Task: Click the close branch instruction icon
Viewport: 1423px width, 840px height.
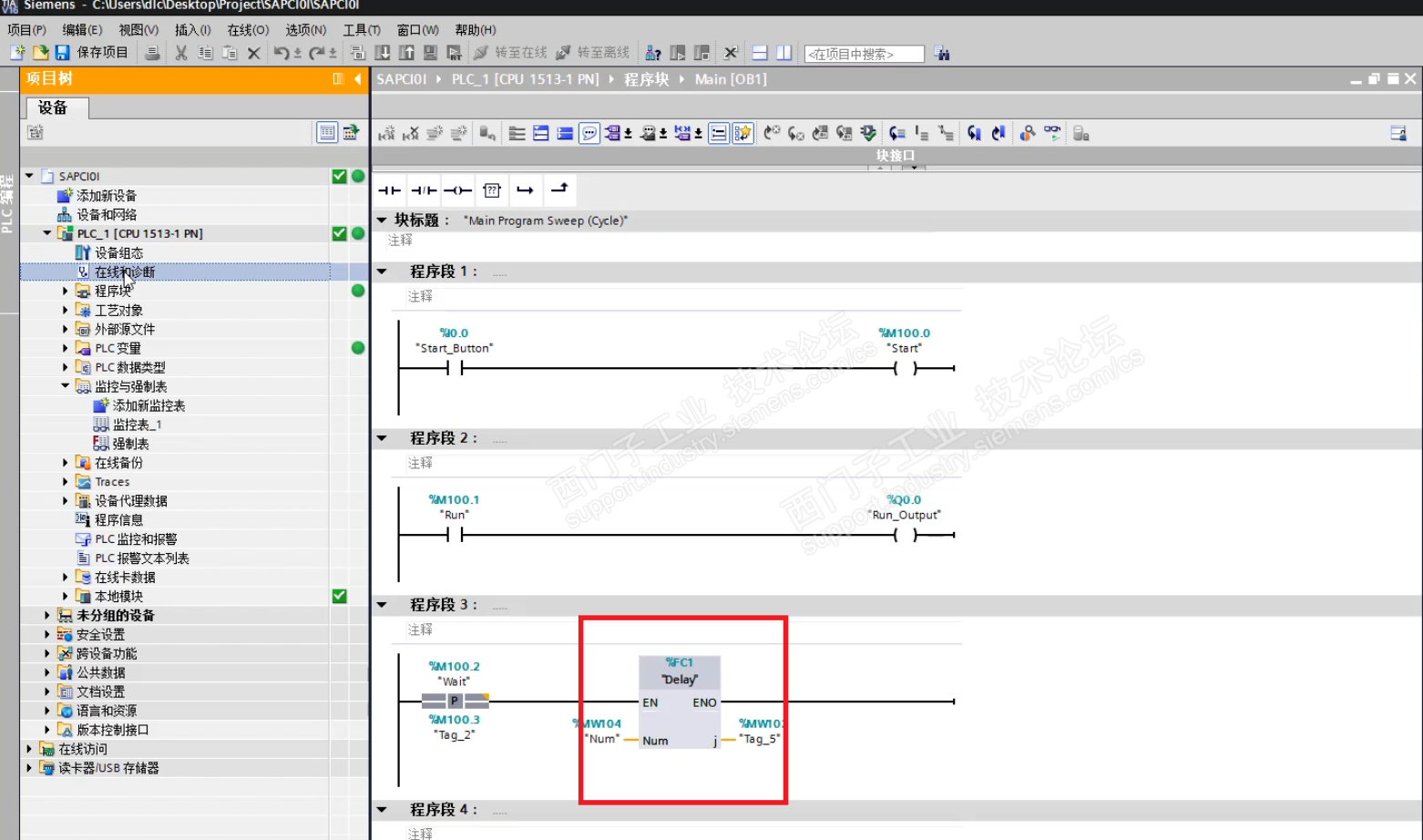Action: pyautogui.click(x=559, y=190)
